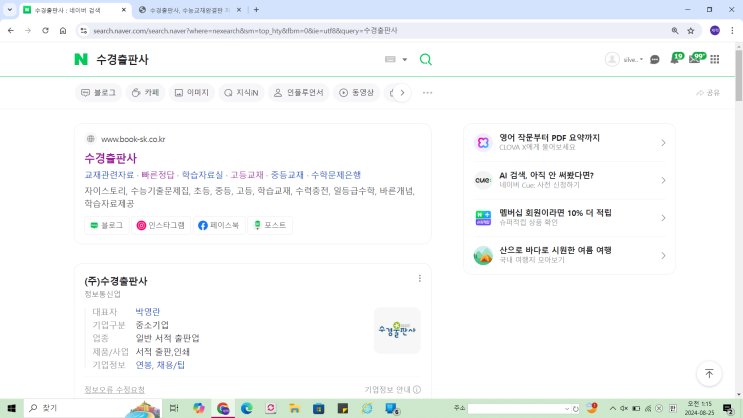Open the Naver services grid icon
The image size is (743, 418).
[x=715, y=59]
